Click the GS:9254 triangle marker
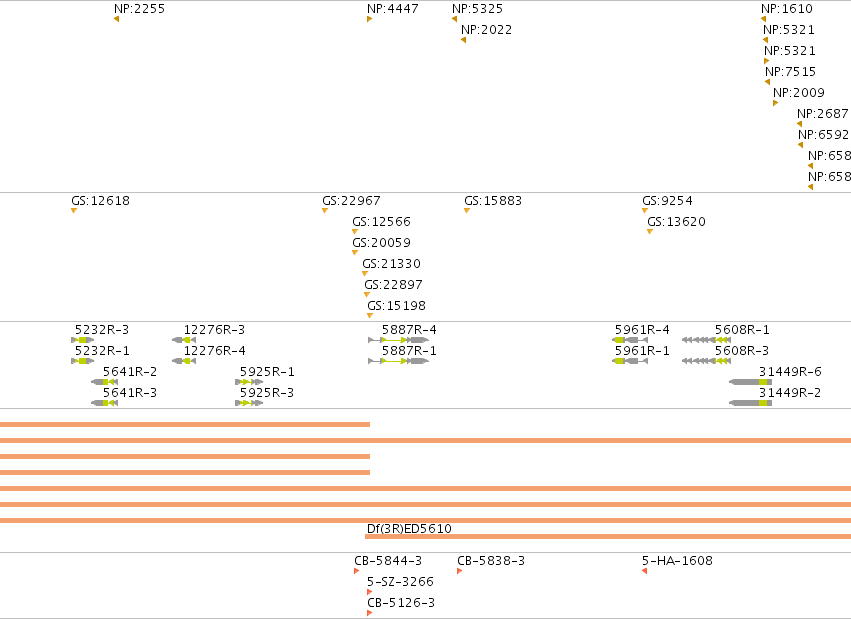 click(x=645, y=210)
